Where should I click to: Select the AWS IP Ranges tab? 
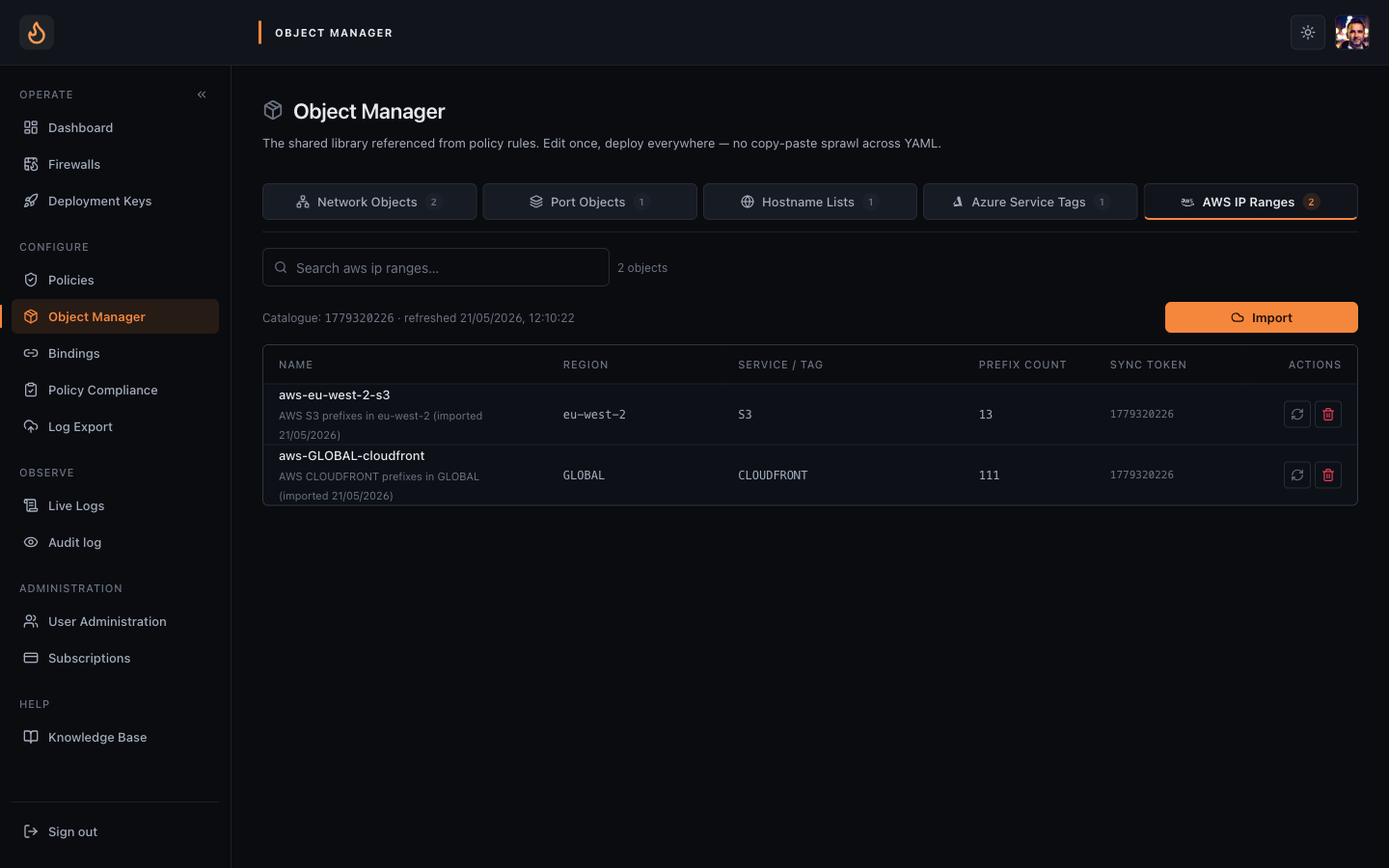pyautogui.click(x=1251, y=202)
